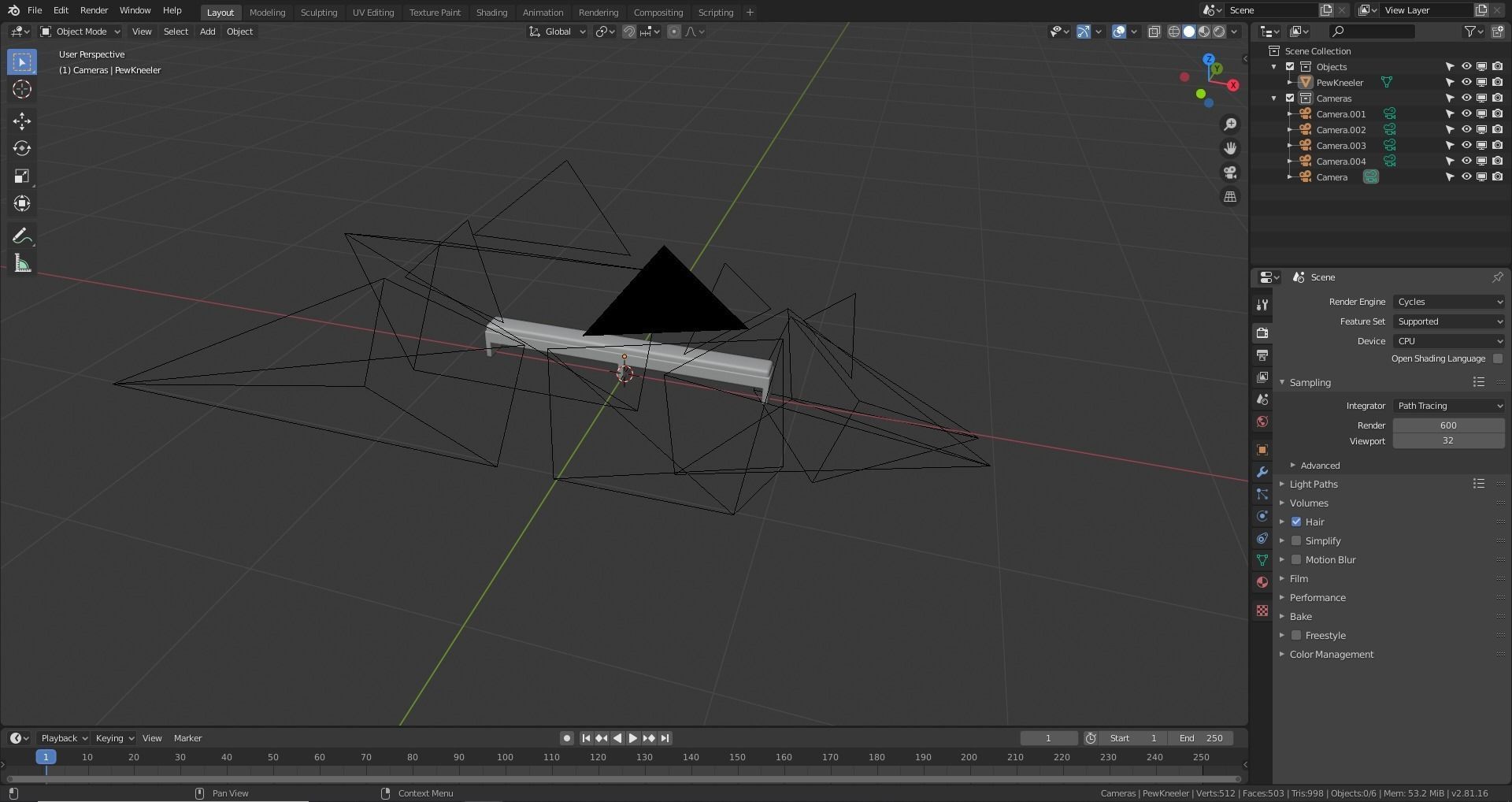Exclude the Objects collection via checkbox
The image size is (1512, 802).
tap(1290, 67)
